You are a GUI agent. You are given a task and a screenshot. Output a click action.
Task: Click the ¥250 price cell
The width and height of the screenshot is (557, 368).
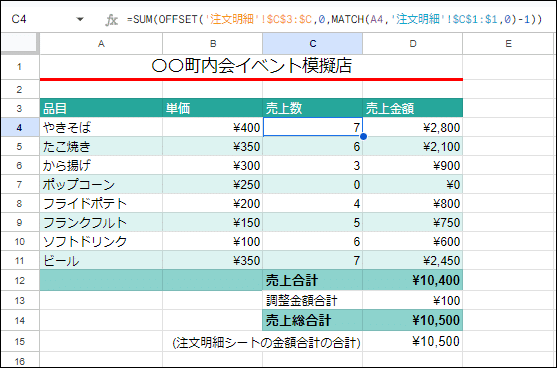pyautogui.click(x=213, y=184)
